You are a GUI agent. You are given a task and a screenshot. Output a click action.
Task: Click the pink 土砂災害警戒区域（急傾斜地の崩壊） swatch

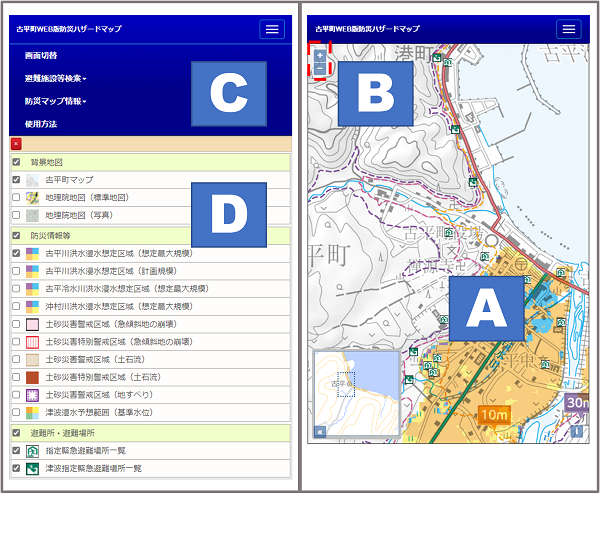[32, 324]
